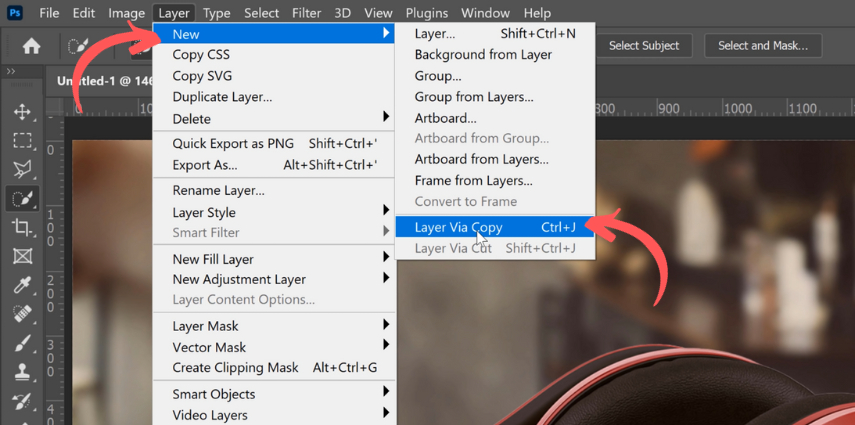Open the tool preset picker in options bar
Screen dimensions: 855x425
pyautogui.click(x=78, y=46)
